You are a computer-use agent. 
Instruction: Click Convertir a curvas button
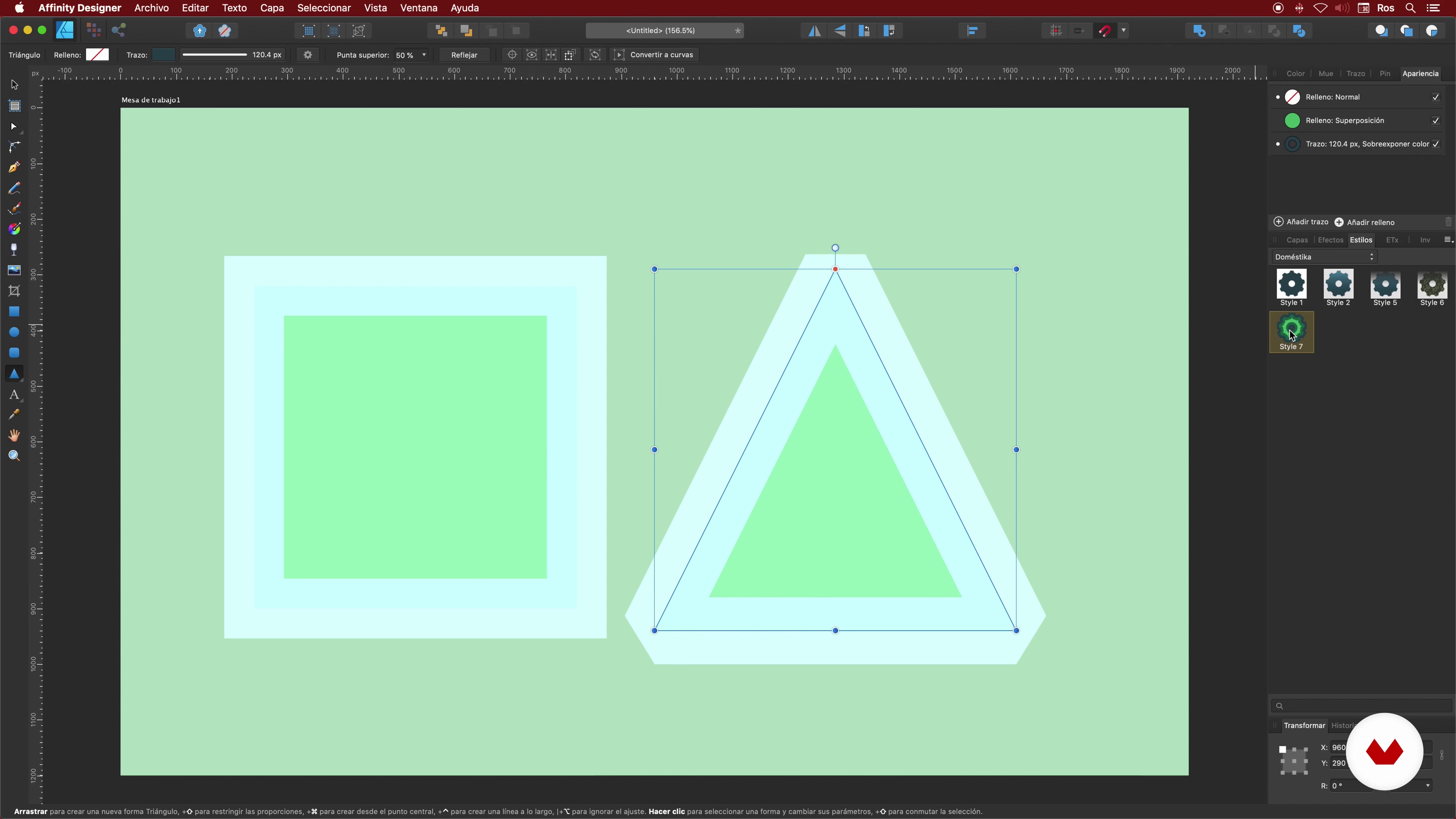tap(654, 55)
